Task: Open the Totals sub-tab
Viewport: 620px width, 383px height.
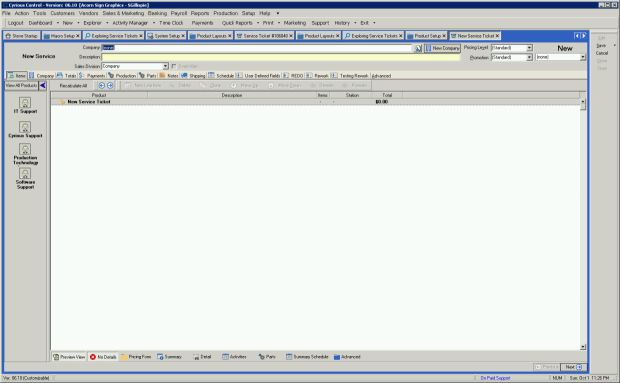Action: point(67,75)
